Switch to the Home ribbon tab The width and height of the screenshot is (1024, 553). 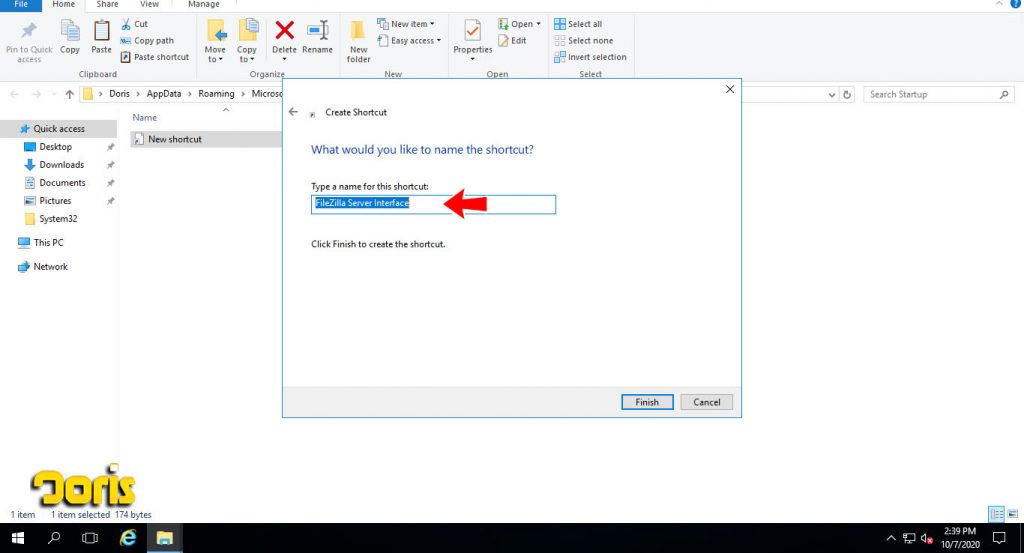click(63, 5)
